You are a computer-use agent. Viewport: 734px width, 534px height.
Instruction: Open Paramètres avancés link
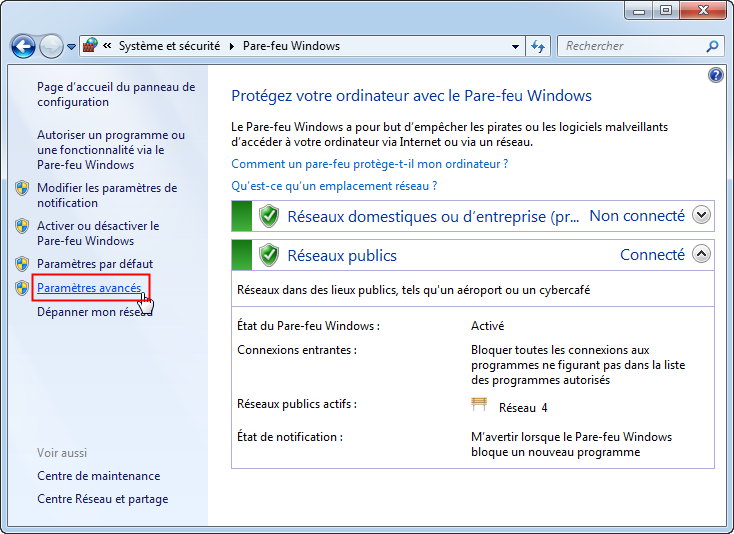89,288
